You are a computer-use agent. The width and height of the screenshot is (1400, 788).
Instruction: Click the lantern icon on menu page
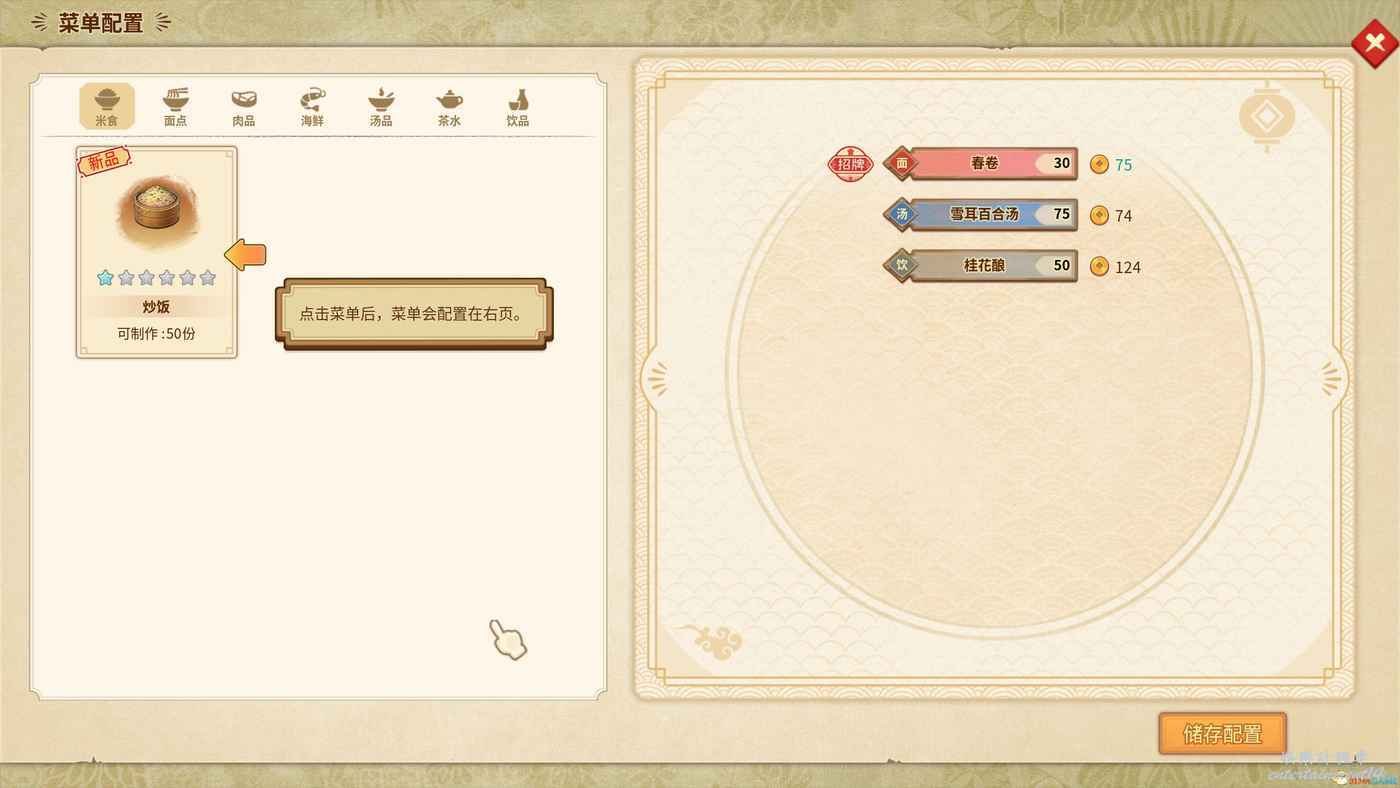tap(1267, 117)
